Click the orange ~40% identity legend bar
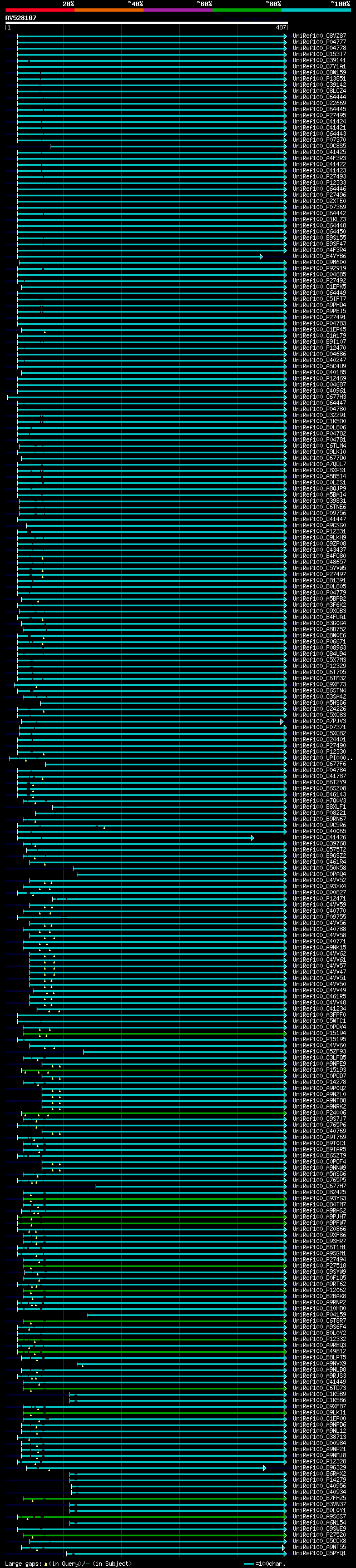The height and width of the screenshot is (1568, 356). click(109, 11)
